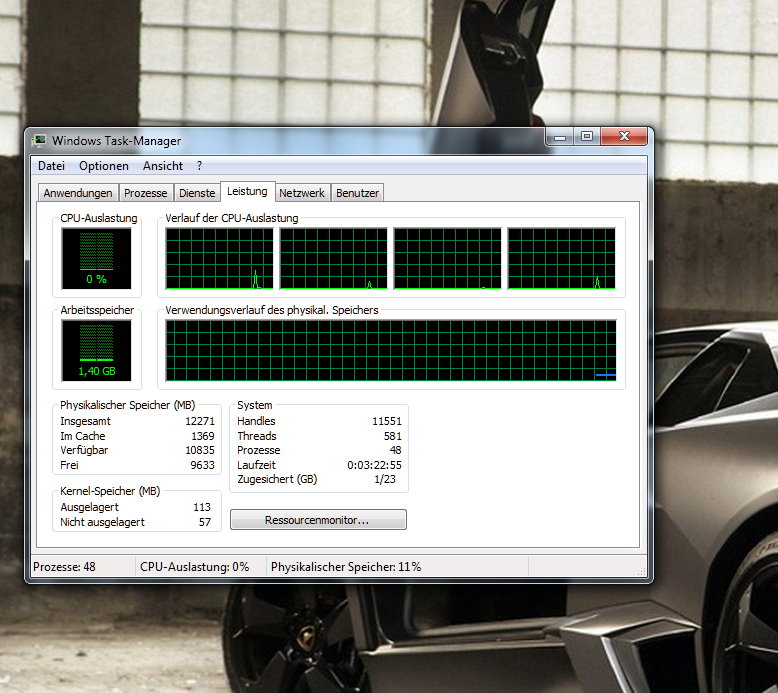
Task: Click the Im Cache value 1369
Action: click(203, 436)
